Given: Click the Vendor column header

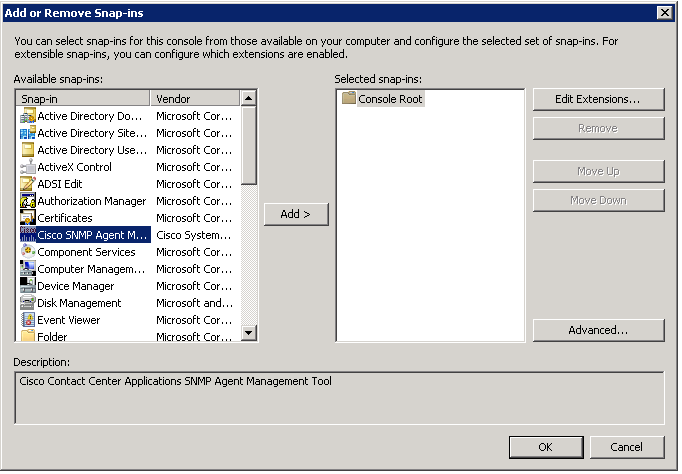Looking at the screenshot, I should [195, 98].
